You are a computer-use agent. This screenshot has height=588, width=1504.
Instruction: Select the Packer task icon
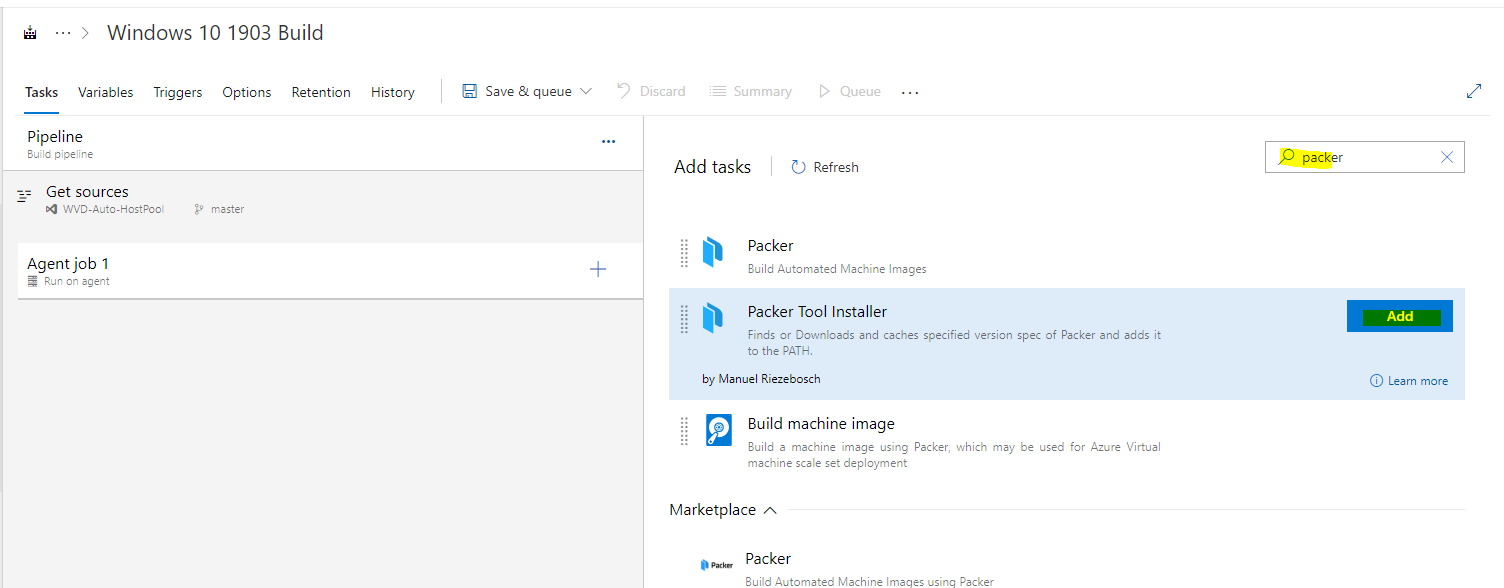click(714, 253)
